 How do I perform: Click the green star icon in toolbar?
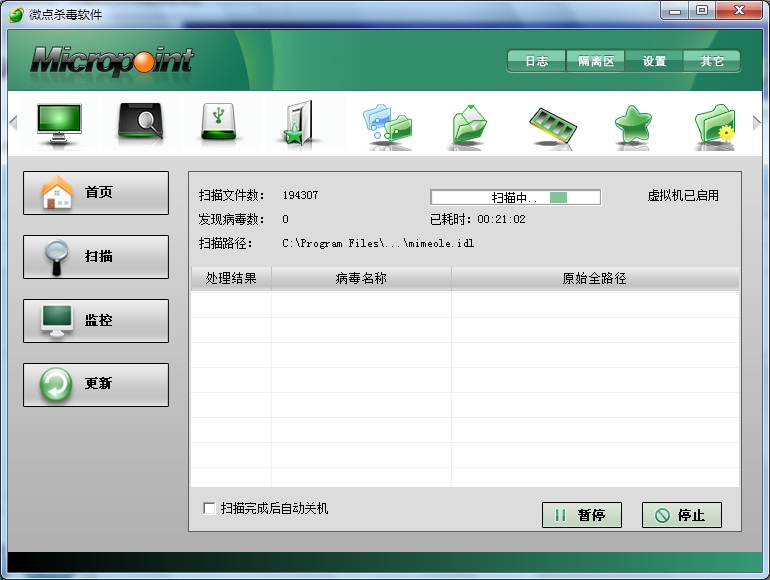(x=633, y=123)
